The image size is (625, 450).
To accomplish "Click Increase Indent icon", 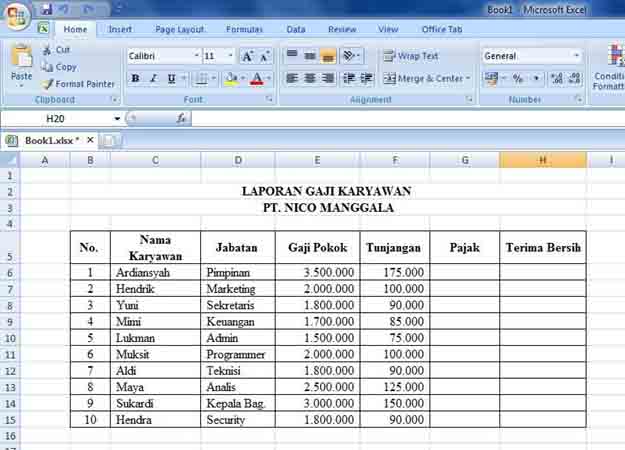I will (x=367, y=79).
